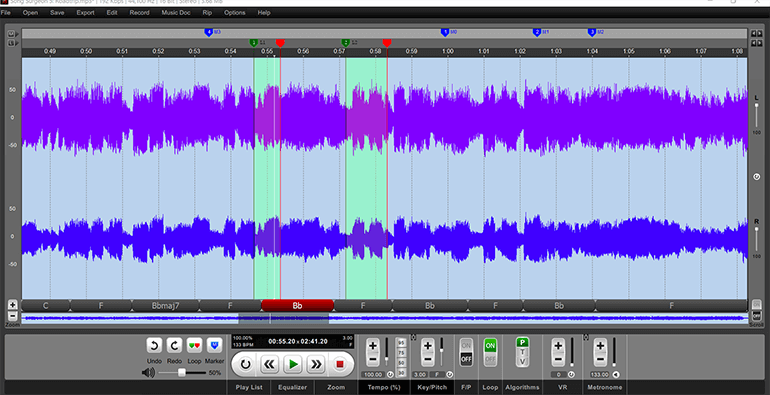Start playback with the green Play button

[x=293, y=365]
